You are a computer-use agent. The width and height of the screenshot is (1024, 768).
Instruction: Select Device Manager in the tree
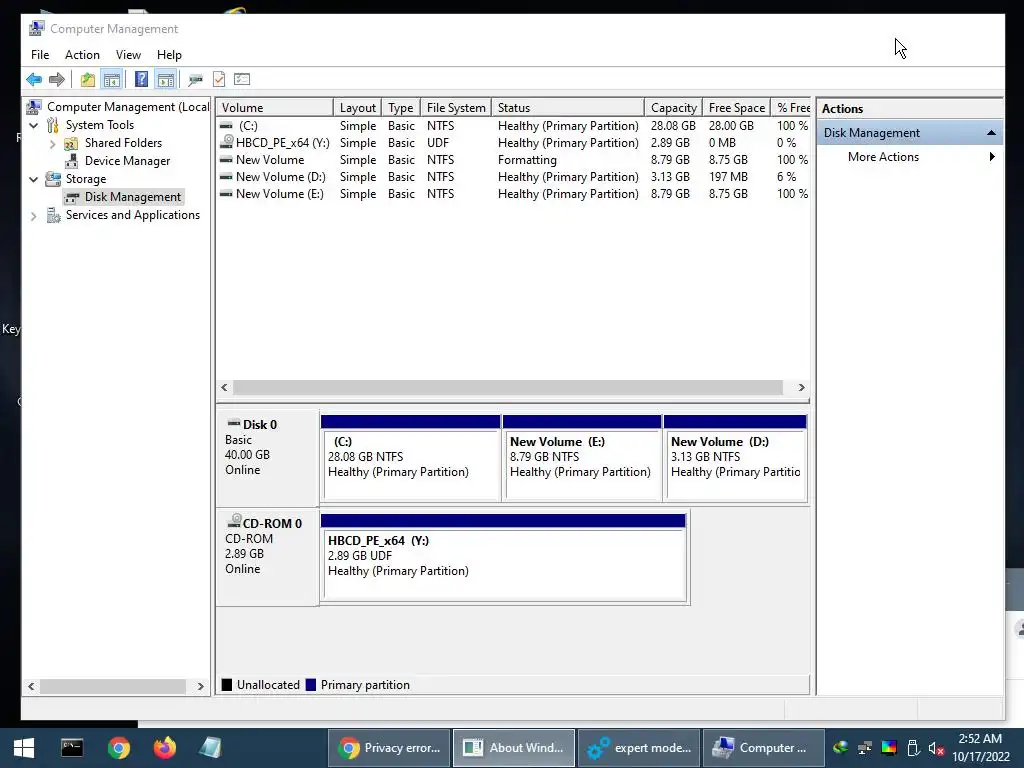127,161
